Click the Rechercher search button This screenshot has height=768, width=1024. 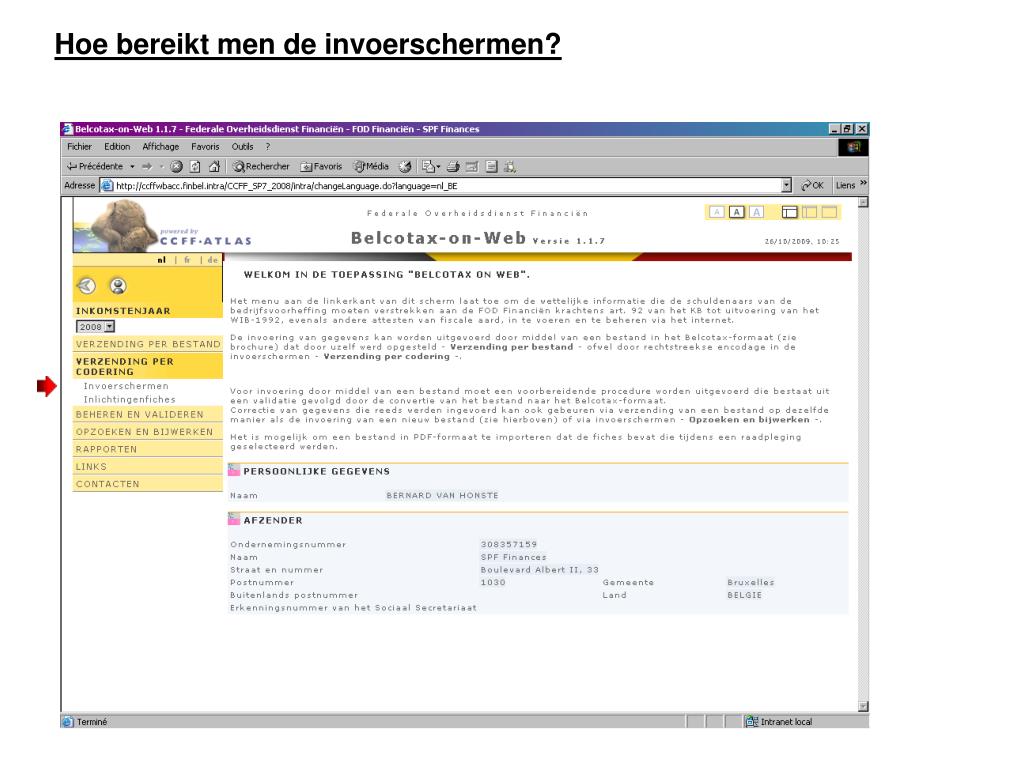tap(261, 167)
